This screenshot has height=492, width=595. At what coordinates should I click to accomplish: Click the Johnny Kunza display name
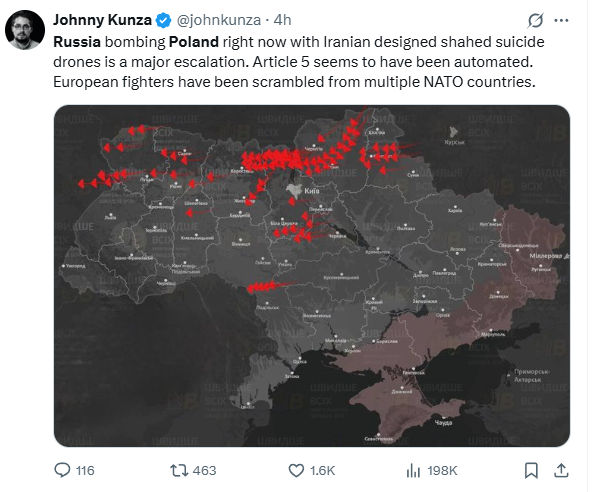tap(102, 20)
